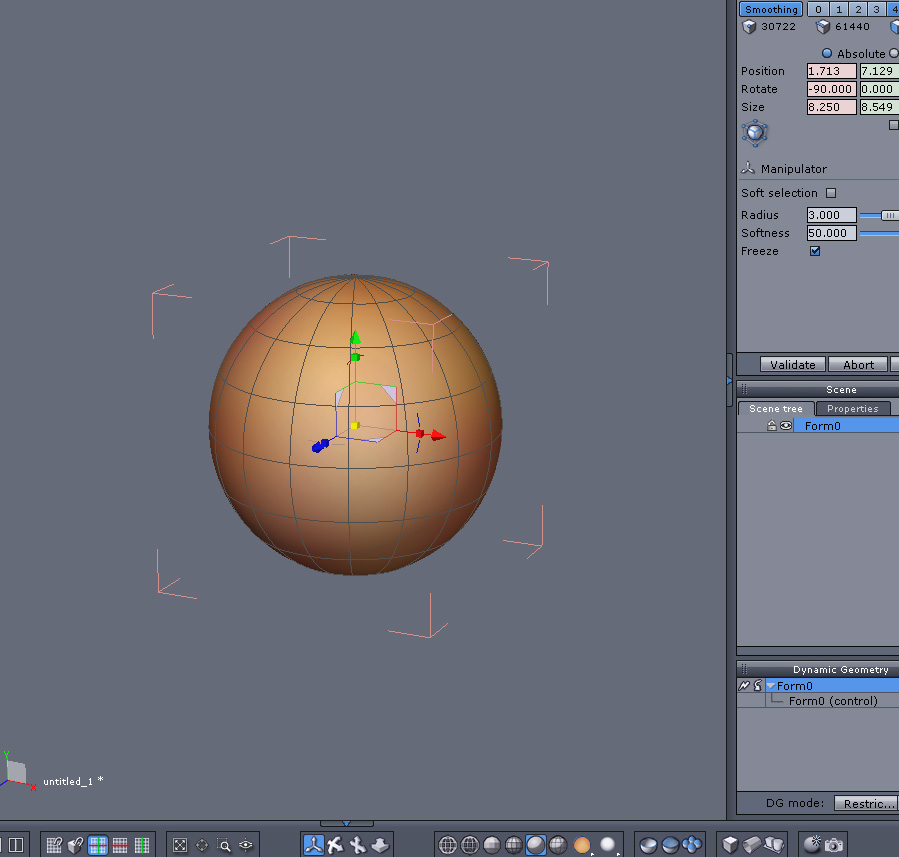This screenshot has width=899, height=857.
Task: Toggle visibility eye of Form0 in scene
Action: (x=786, y=426)
